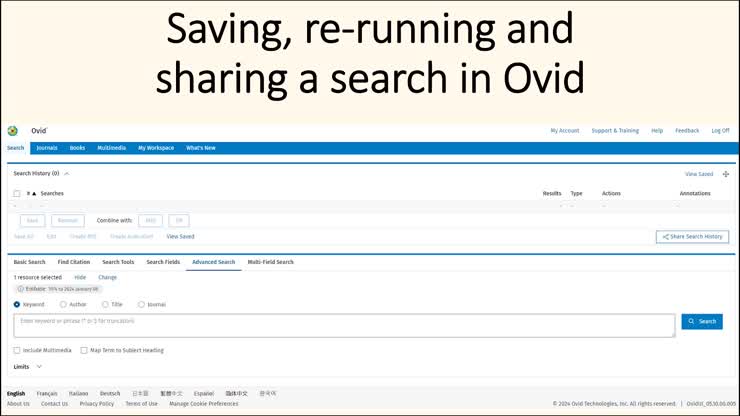This screenshot has height=416, width=740.
Task: Select the Journal radio button
Action: 141,305
